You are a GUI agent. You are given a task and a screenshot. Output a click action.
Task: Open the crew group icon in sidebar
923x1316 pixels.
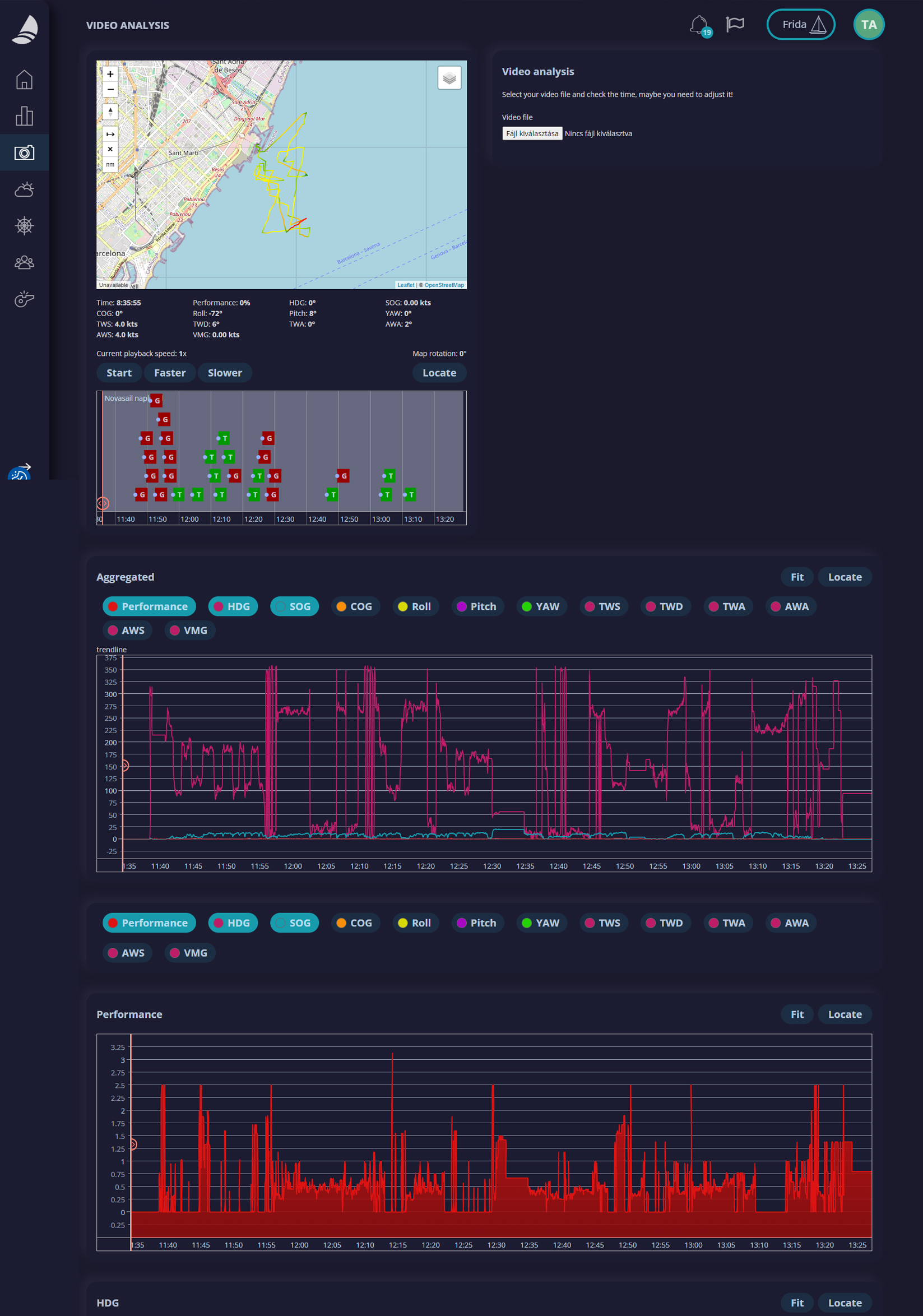24,262
